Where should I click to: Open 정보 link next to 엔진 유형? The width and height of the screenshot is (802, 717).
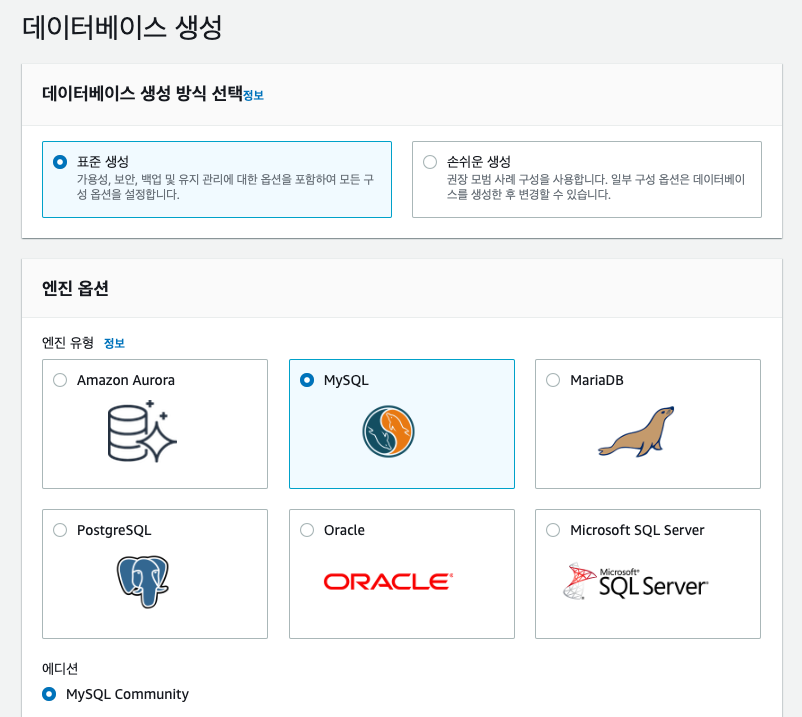tap(114, 343)
